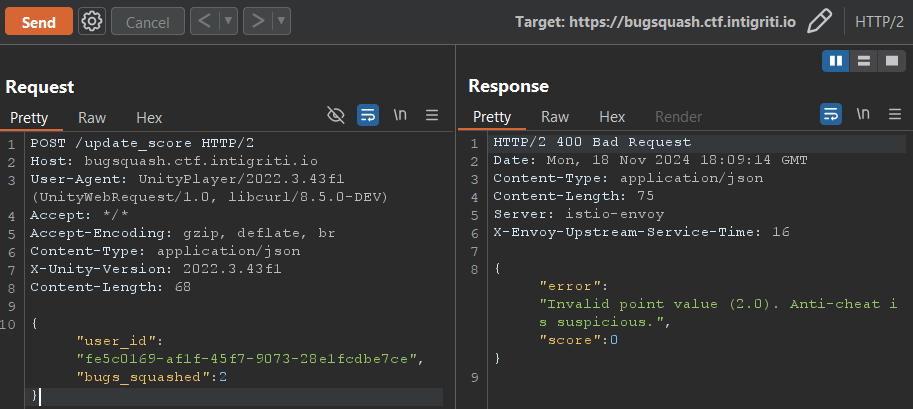Select side-by-side split layout view
This screenshot has width=913, height=409.
coord(835,62)
